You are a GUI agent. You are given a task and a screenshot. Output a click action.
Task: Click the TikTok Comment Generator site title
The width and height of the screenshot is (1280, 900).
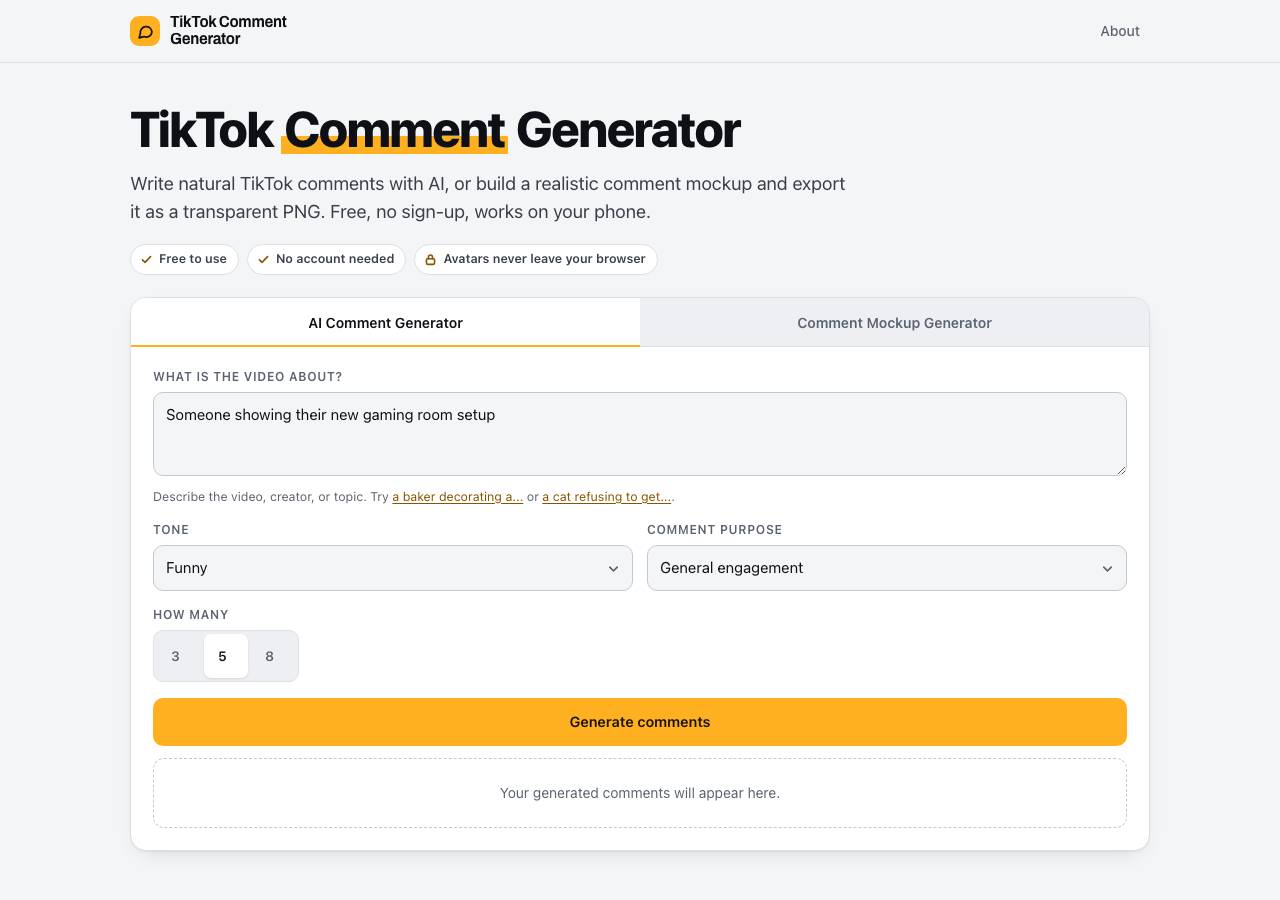(x=228, y=30)
